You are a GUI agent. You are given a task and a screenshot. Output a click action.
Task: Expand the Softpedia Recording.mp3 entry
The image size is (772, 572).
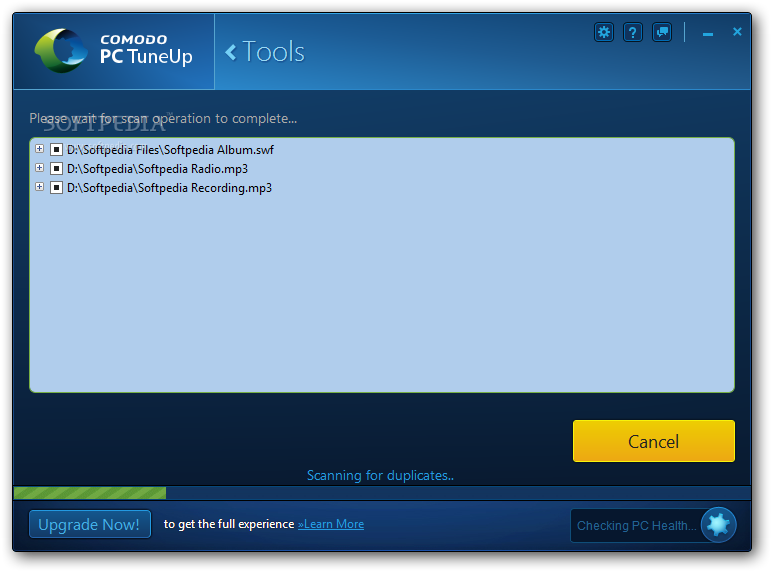click(x=39, y=187)
